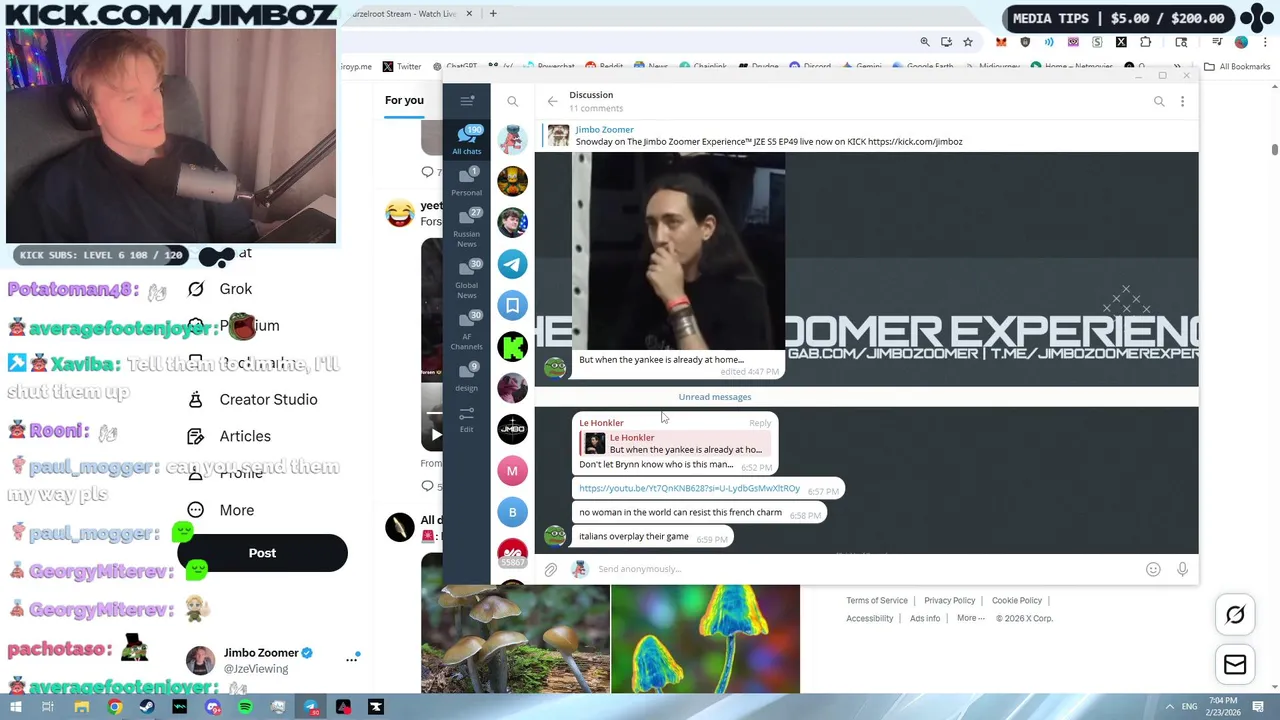Screen dimensions: 1280x720
Task: Click the Telegram chat list search icon
Action: (x=512, y=101)
